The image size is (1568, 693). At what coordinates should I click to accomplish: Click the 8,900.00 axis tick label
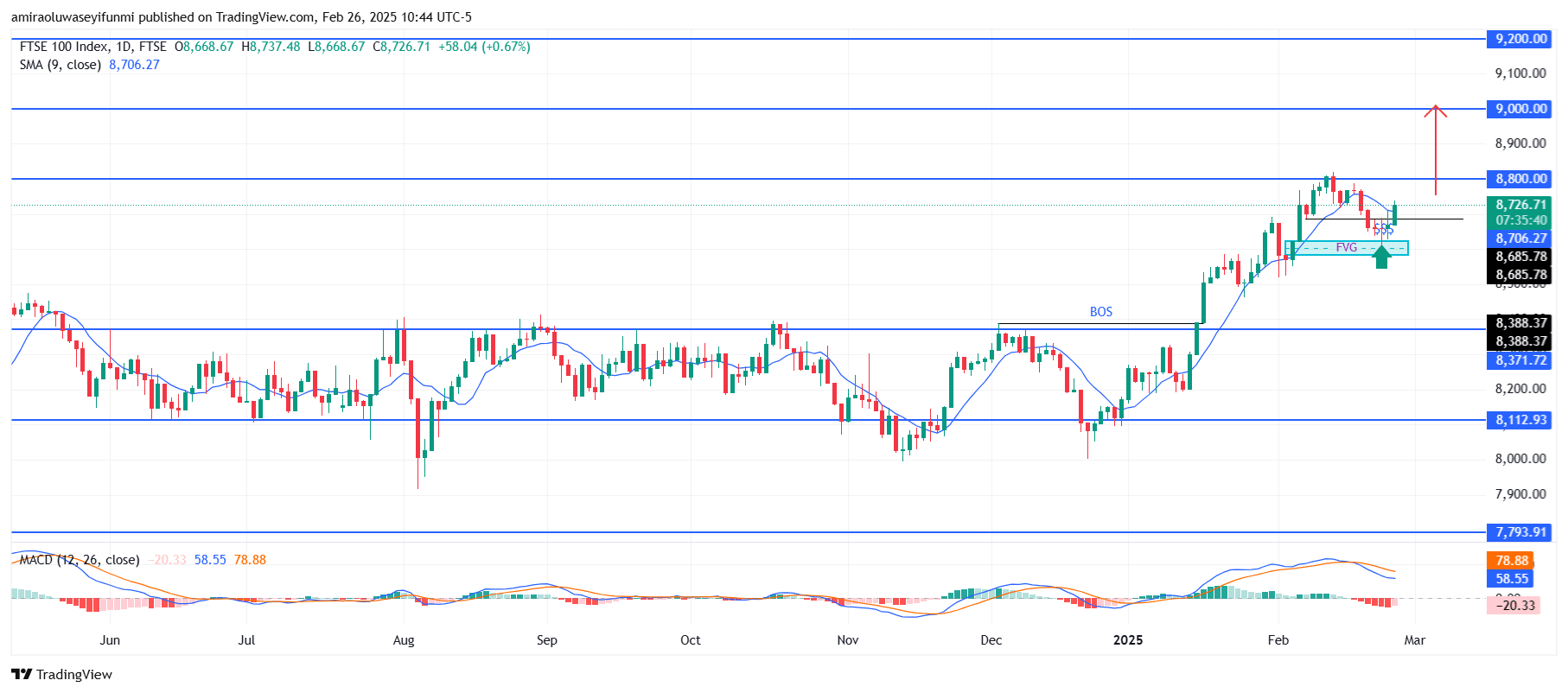click(x=1520, y=143)
